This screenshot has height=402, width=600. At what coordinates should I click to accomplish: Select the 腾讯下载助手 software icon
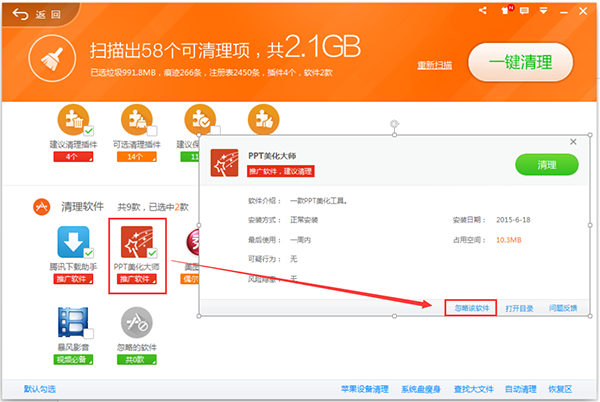[73, 245]
